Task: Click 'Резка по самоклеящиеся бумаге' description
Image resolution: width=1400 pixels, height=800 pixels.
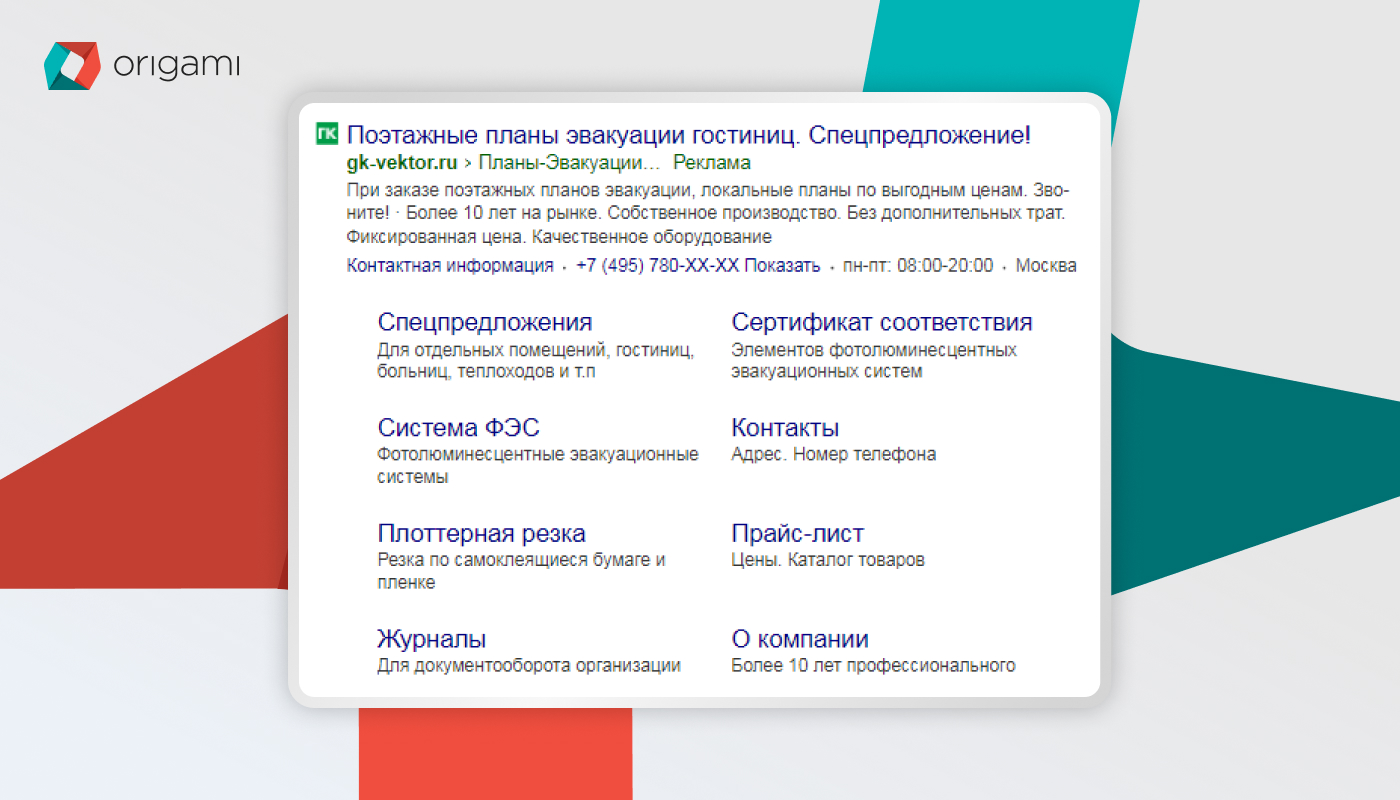Action: tap(521, 571)
